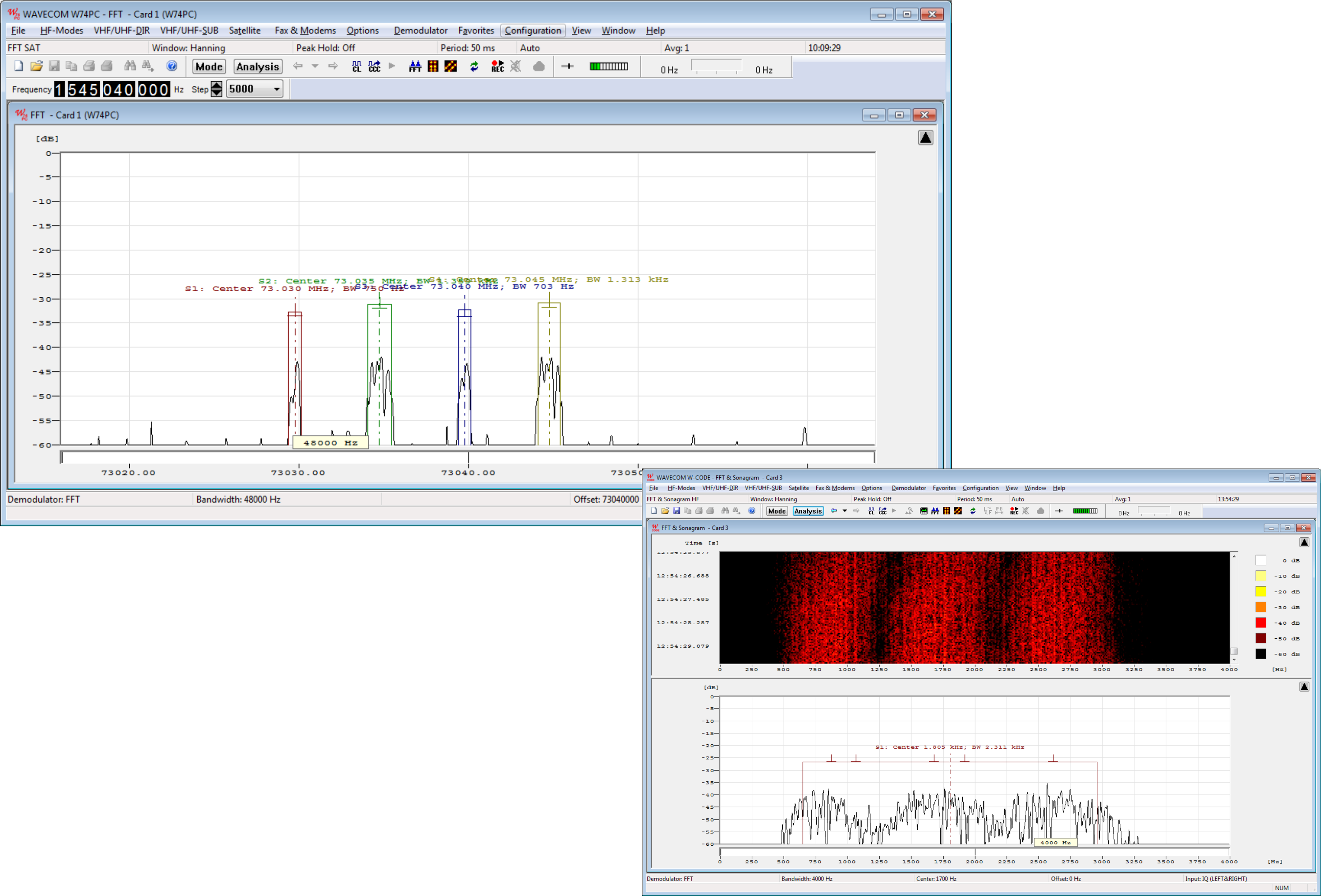Click black up-triangle button in W74PC FFT graph
The image size is (1321, 896).
coord(925,138)
